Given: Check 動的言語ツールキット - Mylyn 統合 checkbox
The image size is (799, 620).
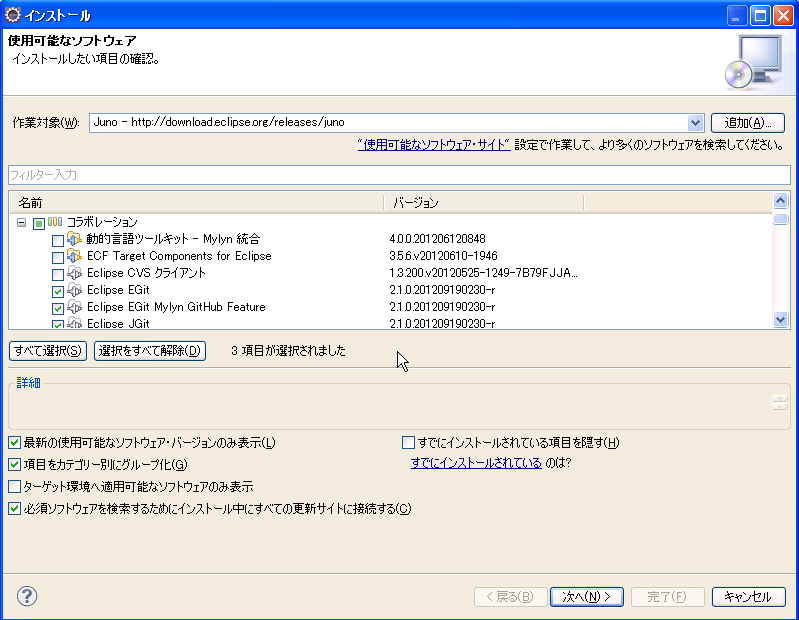Looking at the screenshot, I should click(58, 240).
